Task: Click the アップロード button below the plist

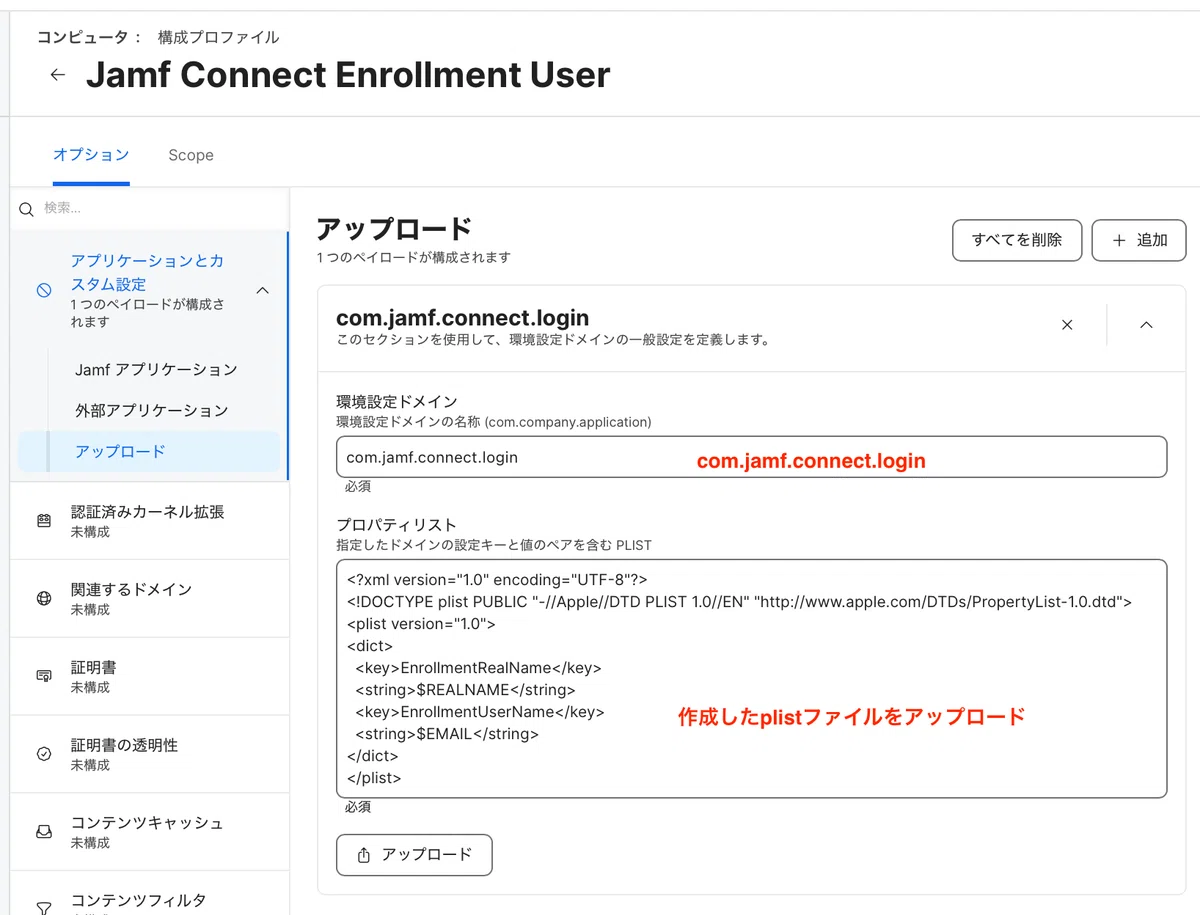Action: pyautogui.click(x=414, y=855)
